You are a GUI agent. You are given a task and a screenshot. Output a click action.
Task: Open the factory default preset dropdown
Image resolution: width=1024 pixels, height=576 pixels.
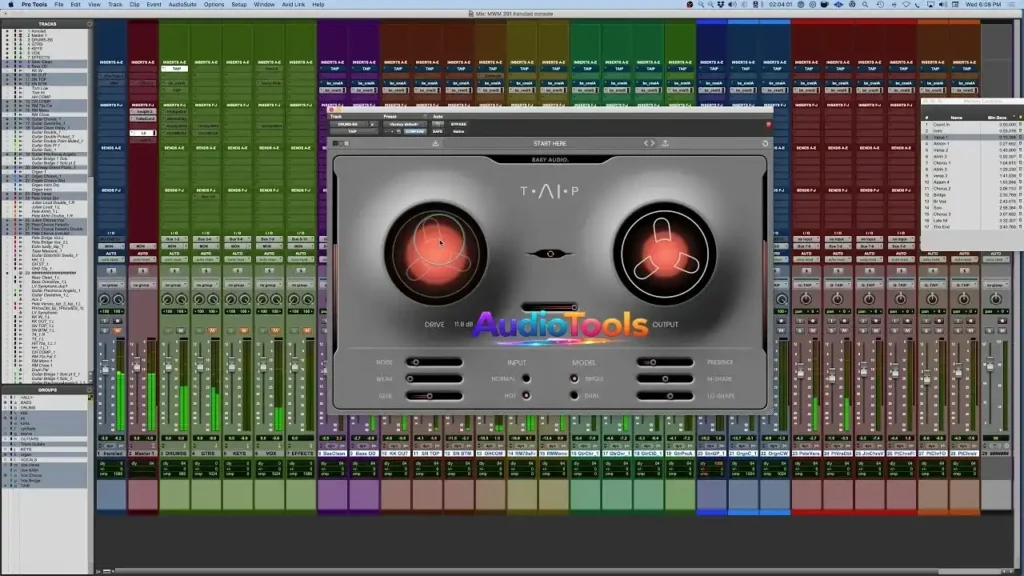click(x=405, y=124)
